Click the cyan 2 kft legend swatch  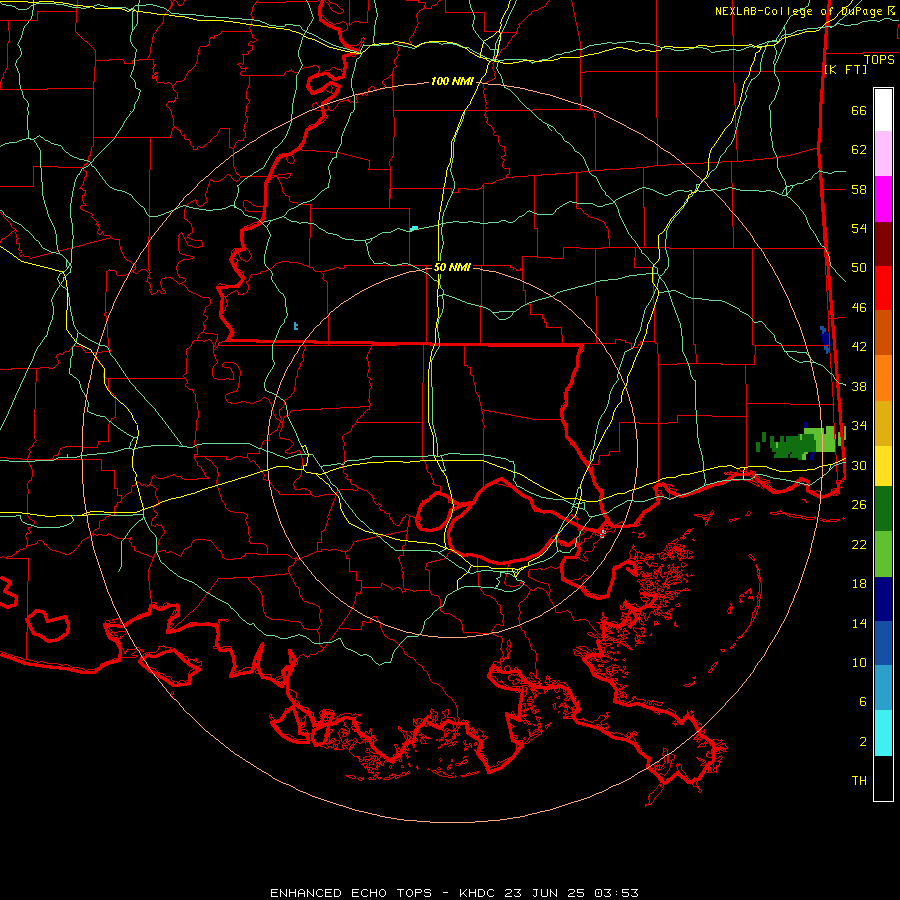point(883,733)
